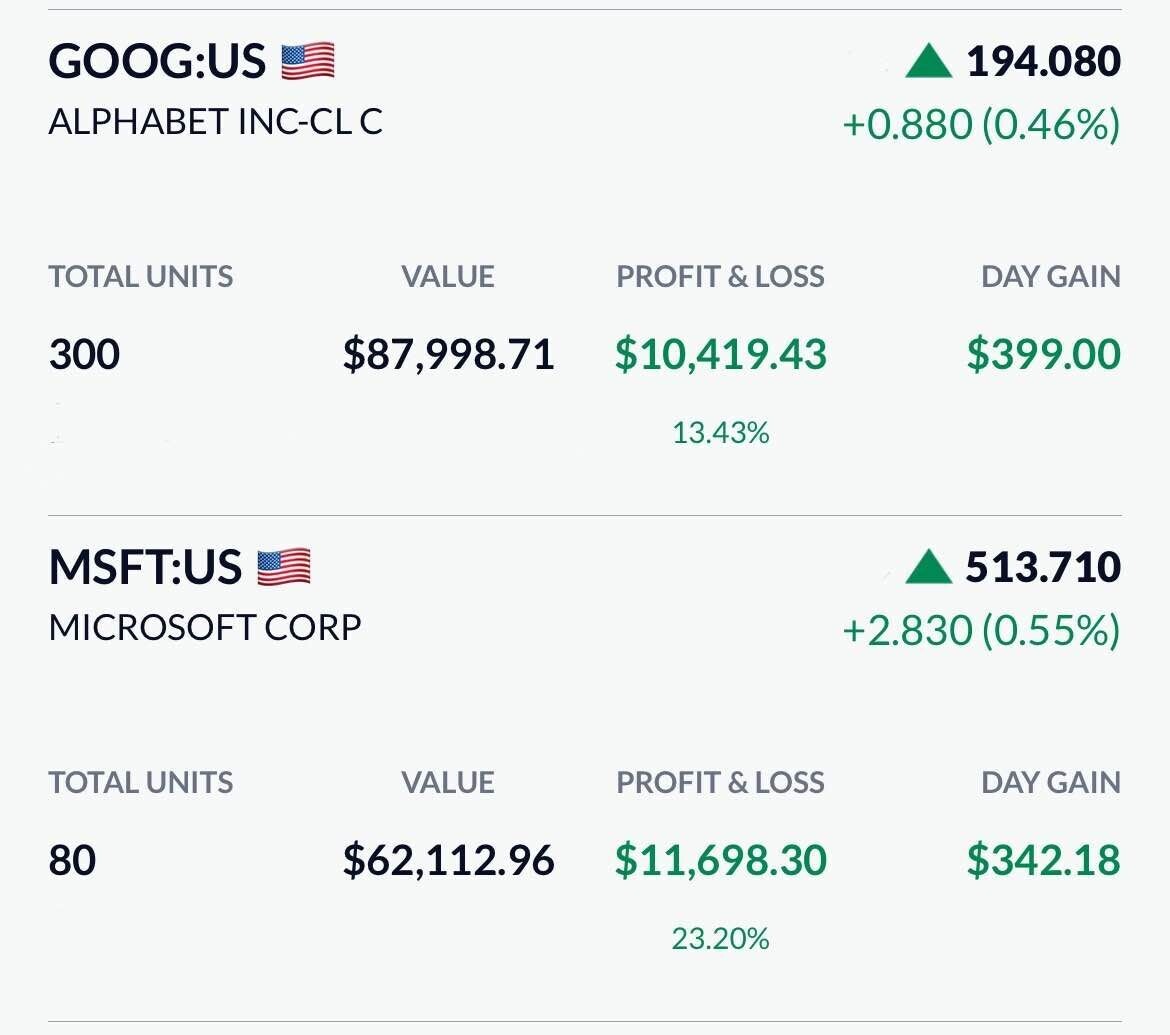This screenshot has width=1170, height=1035.
Task: Click Microsoft price change +2.830 (0.55%)
Action: click(x=981, y=631)
